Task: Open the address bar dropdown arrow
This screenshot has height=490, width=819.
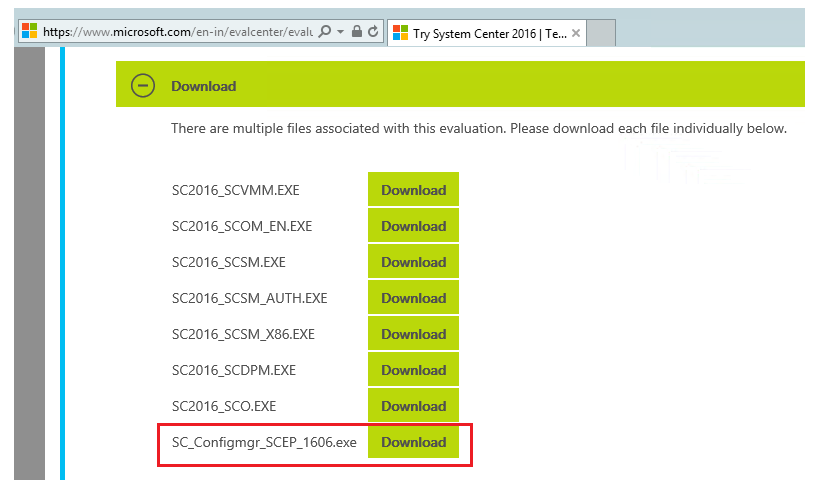Action: point(341,32)
